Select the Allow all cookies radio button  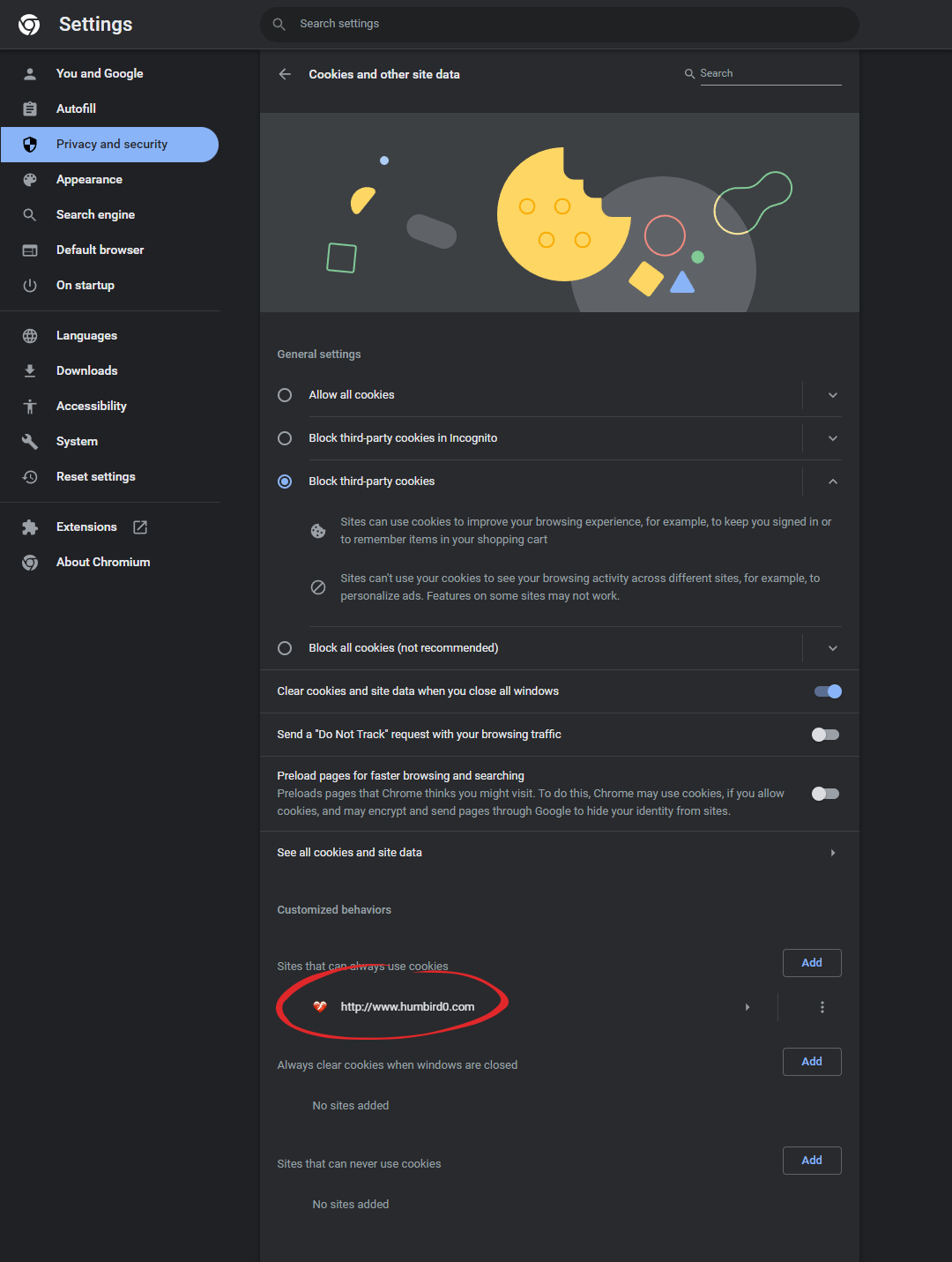pos(285,395)
